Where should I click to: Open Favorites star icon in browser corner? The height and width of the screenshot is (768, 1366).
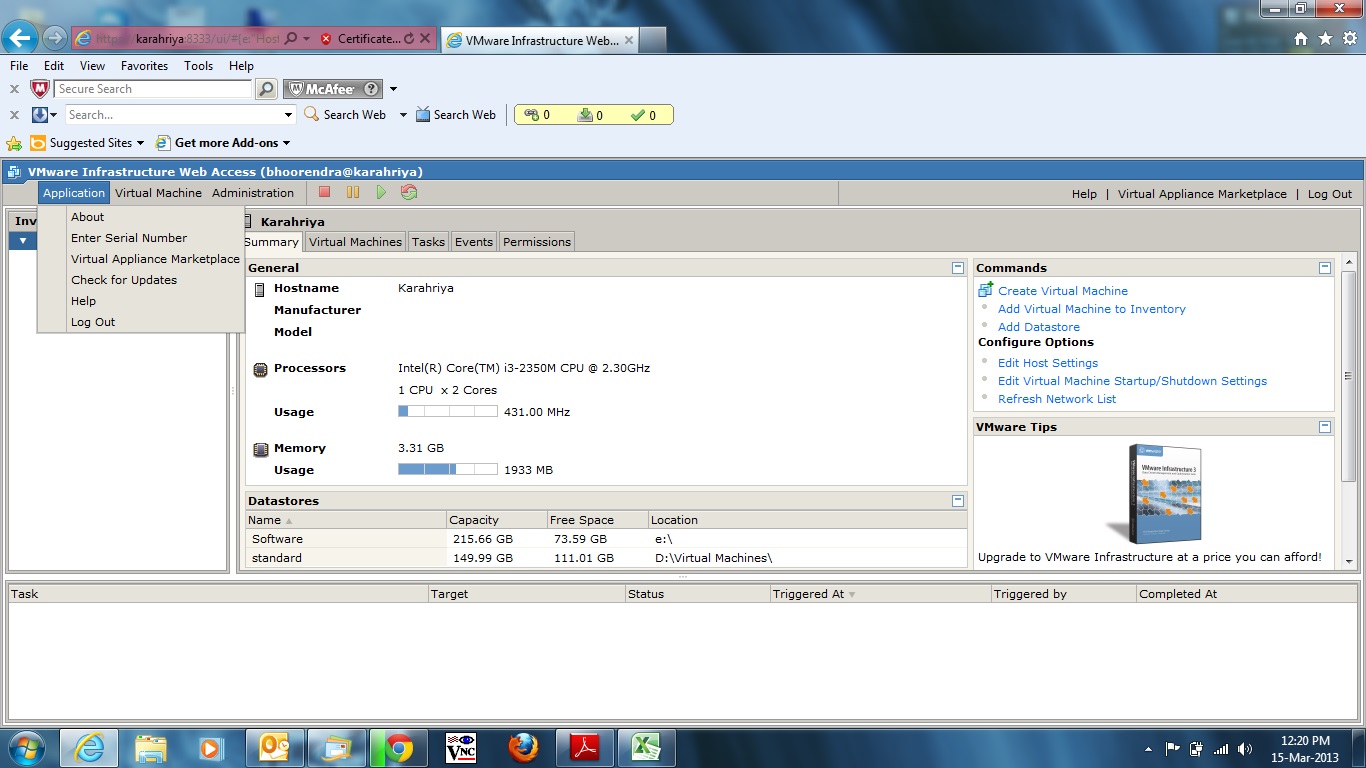[1325, 38]
